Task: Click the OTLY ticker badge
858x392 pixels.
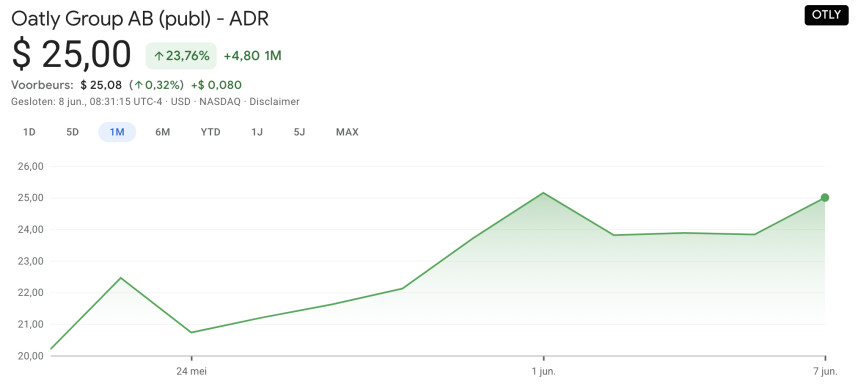Action: 826,15
